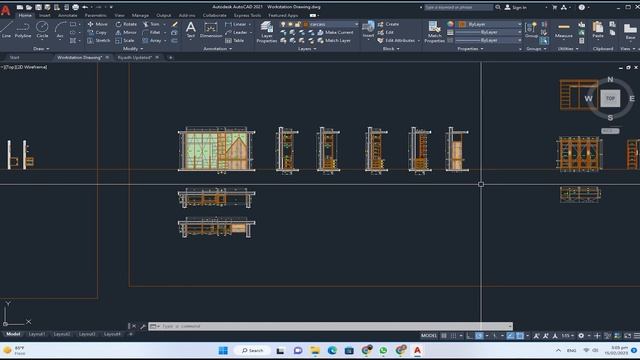Click Edit Attributes button
The image size is (640, 360).
tap(396, 40)
